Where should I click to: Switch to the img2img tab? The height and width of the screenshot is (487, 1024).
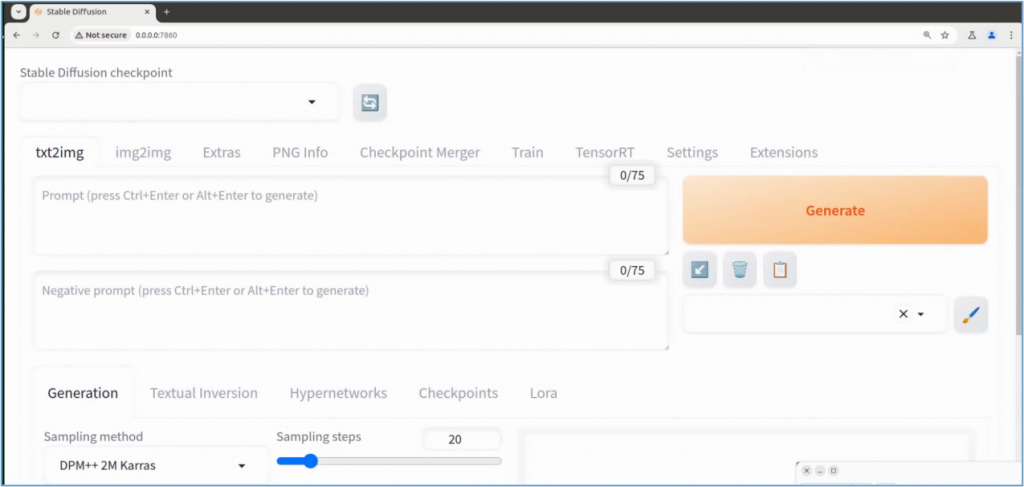pyautogui.click(x=143, y=153)
